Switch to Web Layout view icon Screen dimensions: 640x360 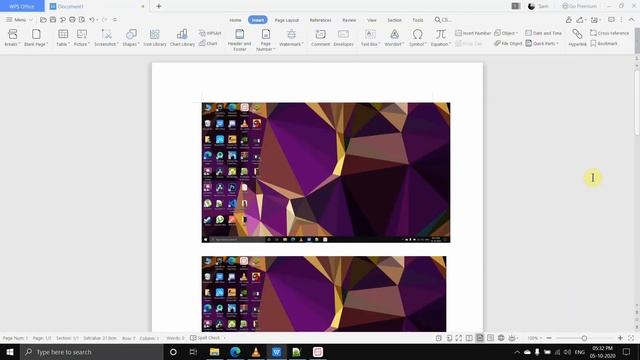[501, 338]
